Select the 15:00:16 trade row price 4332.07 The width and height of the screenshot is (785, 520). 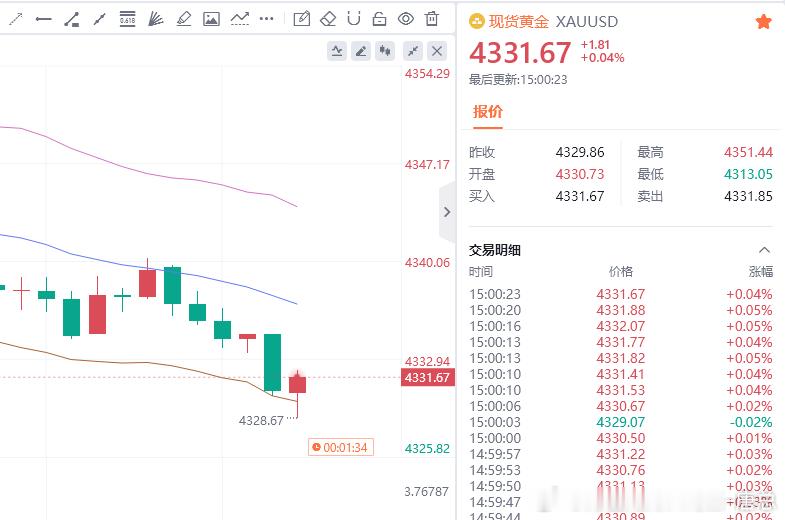pyautogui.click(x=620, y=326)
